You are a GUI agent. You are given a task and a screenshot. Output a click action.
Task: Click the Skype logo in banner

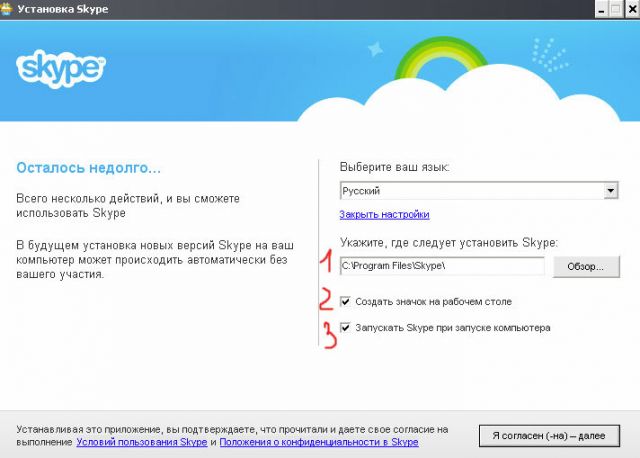tap(61, 69)
